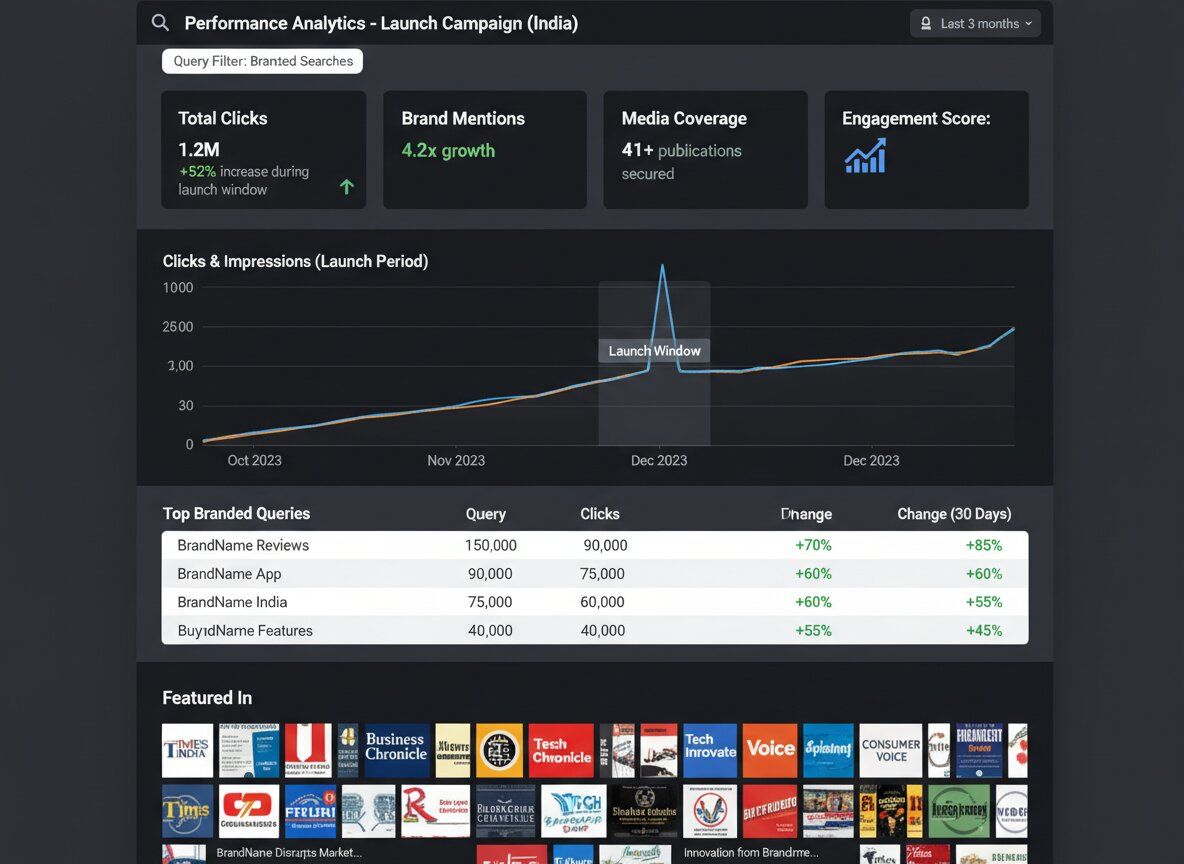
Task: Click the Launch Window label on chart
Action: click(x=654, y=351)
